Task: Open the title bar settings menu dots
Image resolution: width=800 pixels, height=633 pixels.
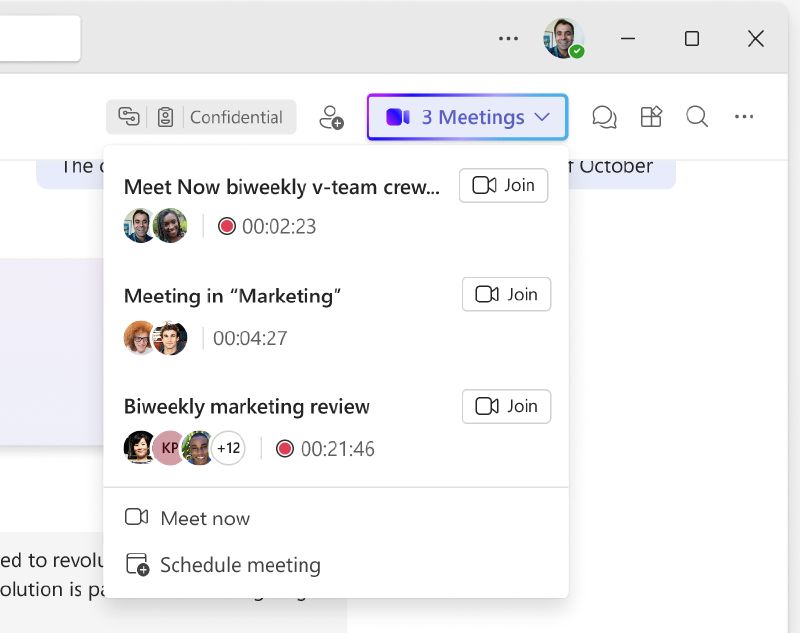Action: coord(508,38)
